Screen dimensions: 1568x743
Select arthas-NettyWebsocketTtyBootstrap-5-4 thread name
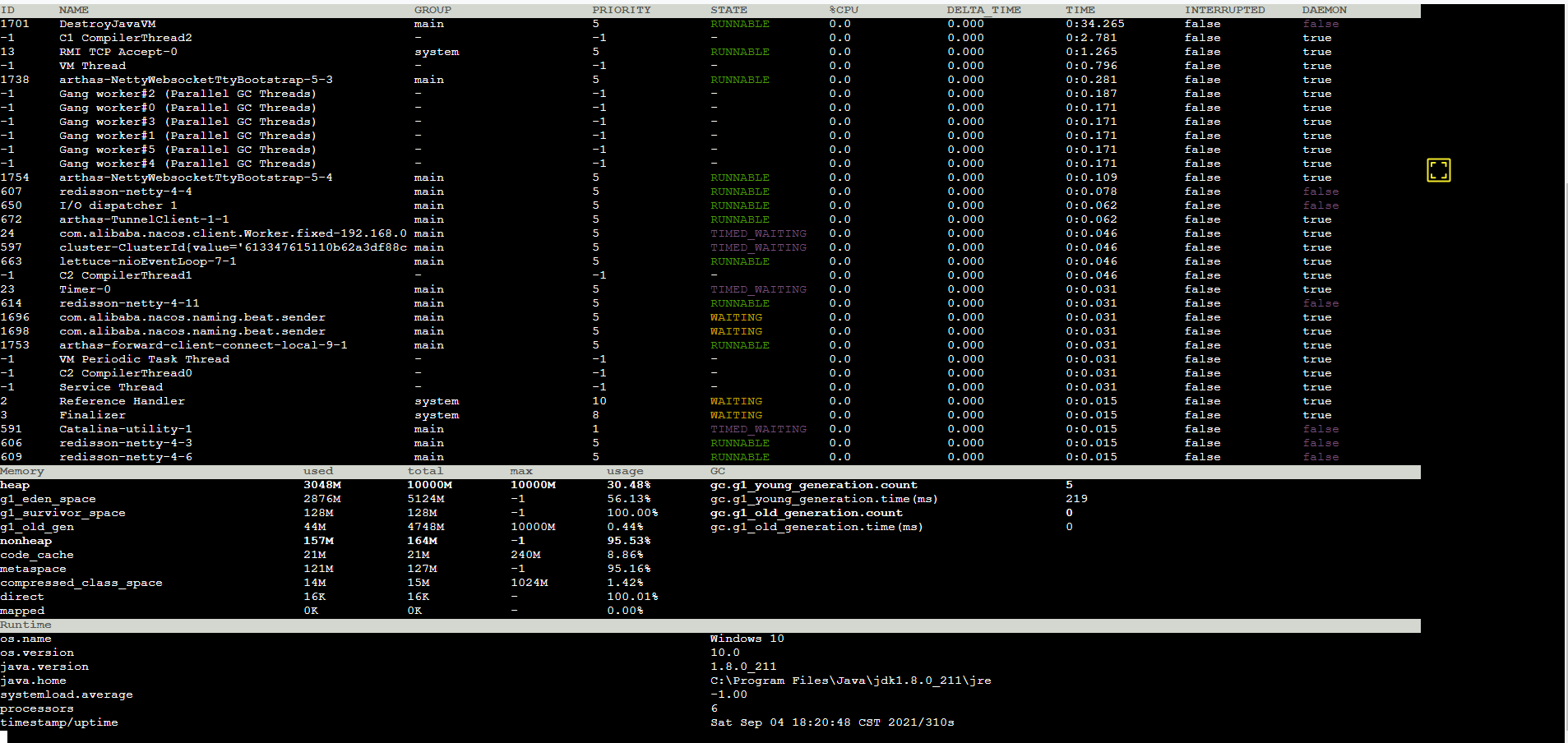(x=196, y=178)
